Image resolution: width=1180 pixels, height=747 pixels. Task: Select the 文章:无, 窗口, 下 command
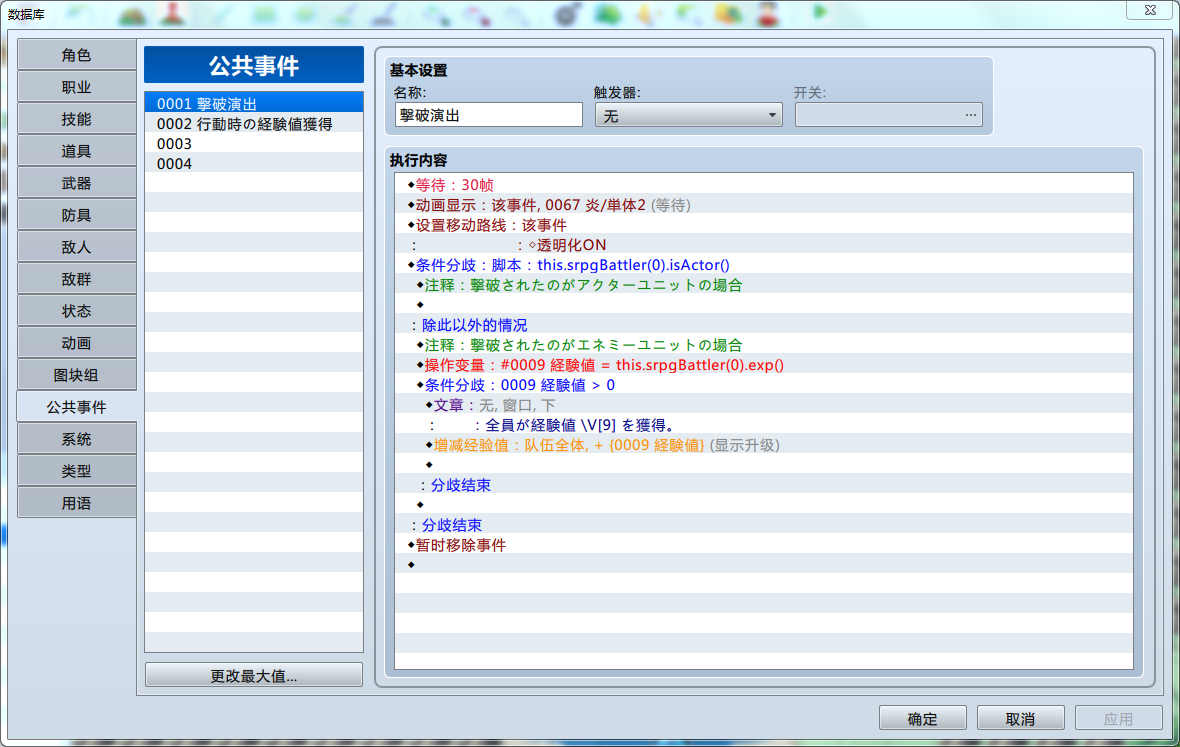[x=764, y=405]
